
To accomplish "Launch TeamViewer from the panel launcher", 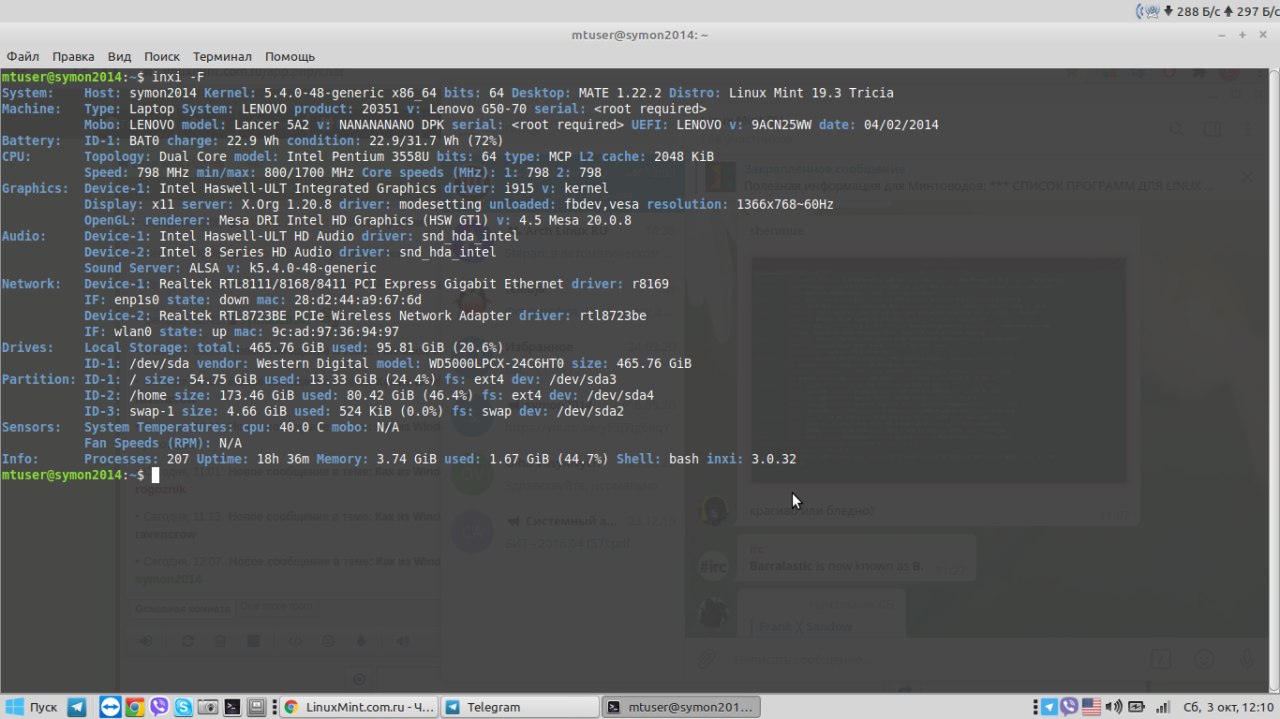I will point(110,707).
